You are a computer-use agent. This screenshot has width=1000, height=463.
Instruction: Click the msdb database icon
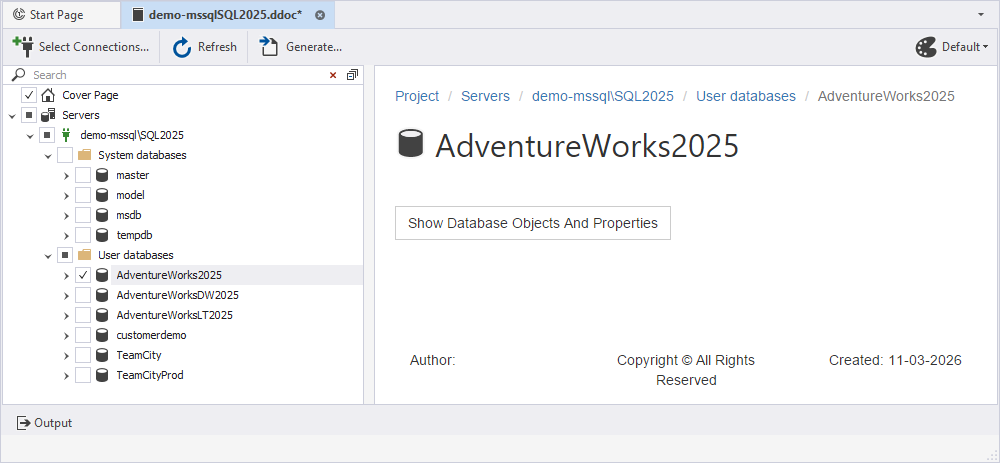pos(102,215)
